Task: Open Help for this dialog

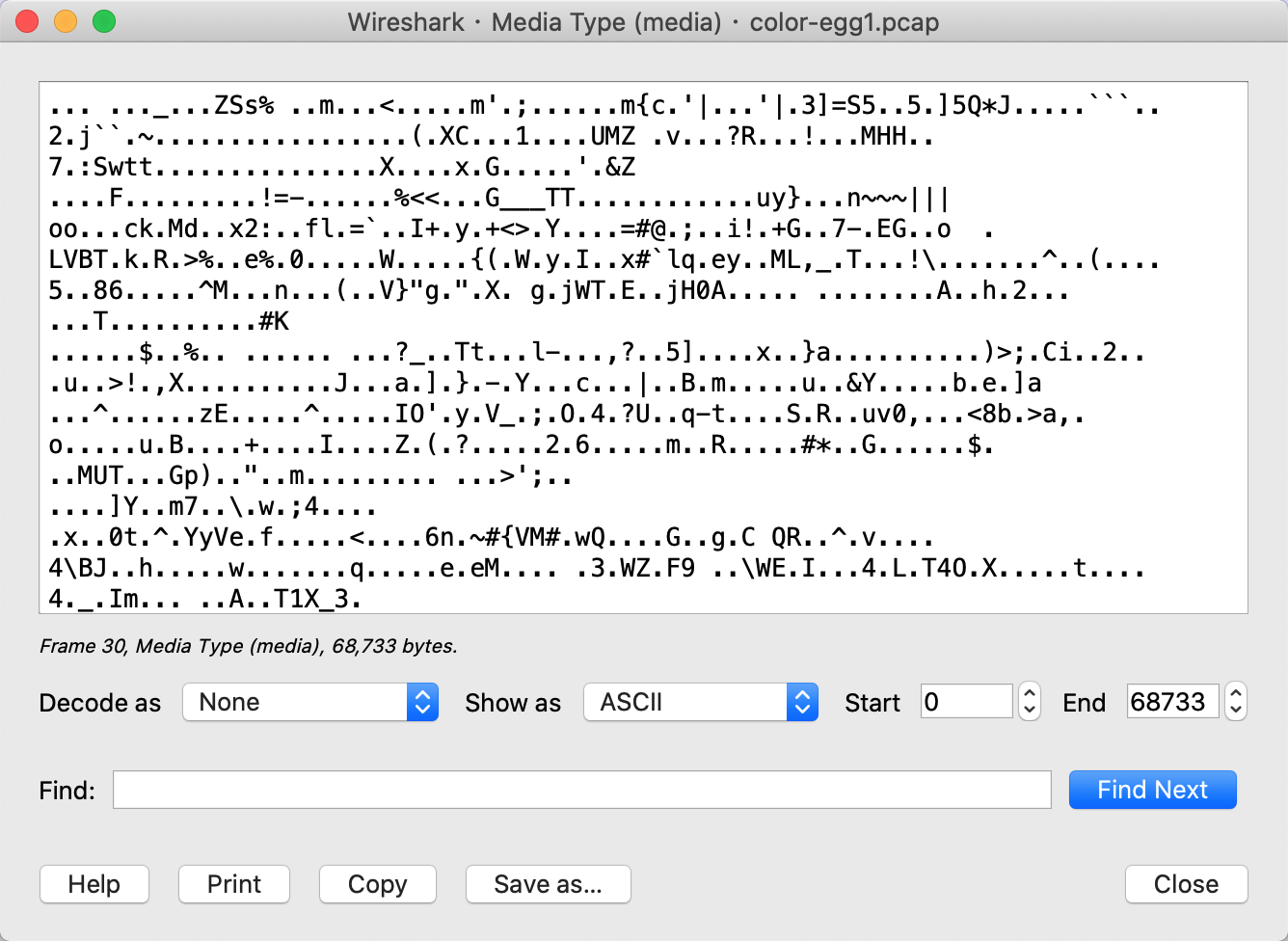Action: pyautogui.click(x=94, y=884)
